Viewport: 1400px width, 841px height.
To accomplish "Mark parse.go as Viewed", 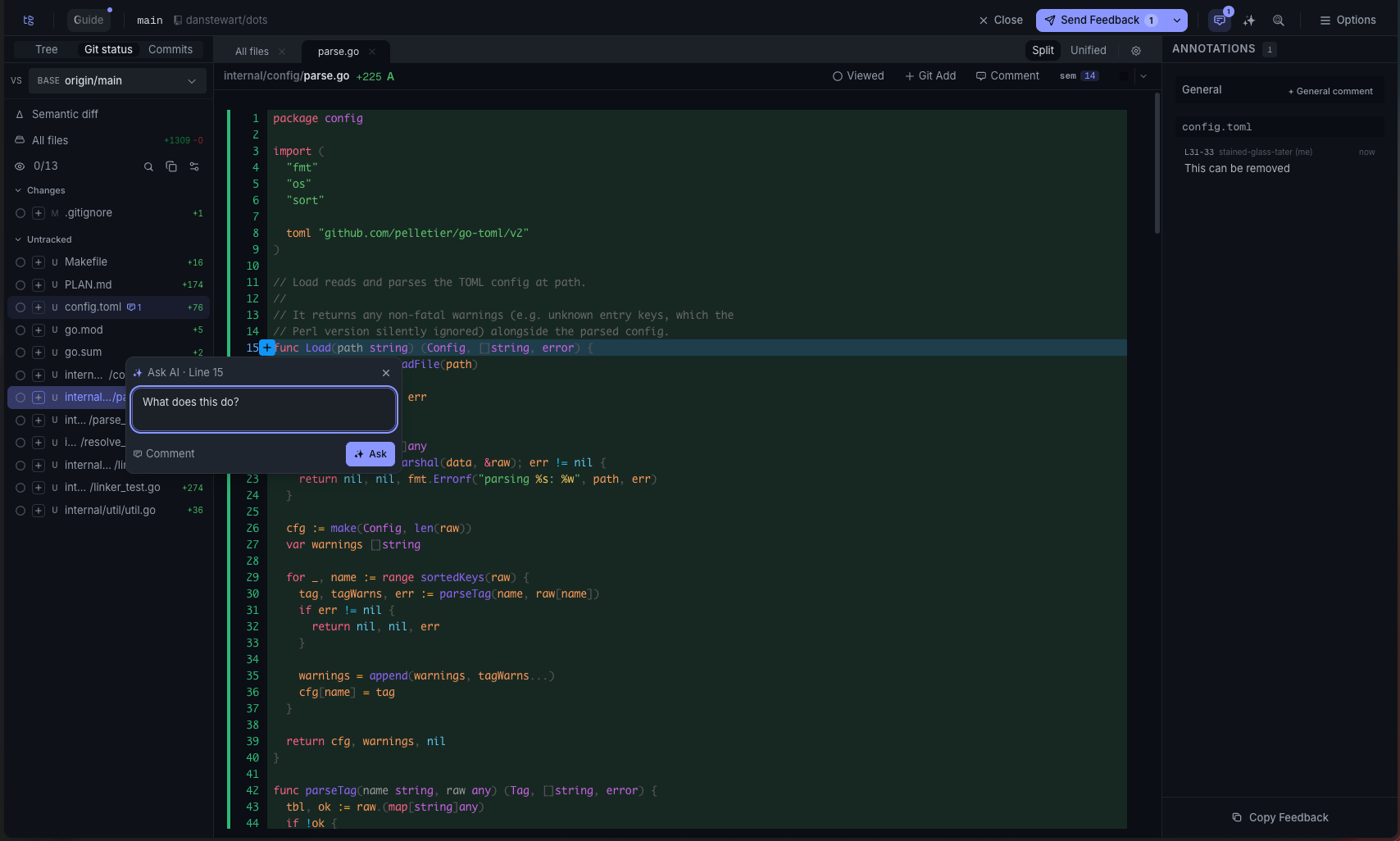I will click(858, 76).
